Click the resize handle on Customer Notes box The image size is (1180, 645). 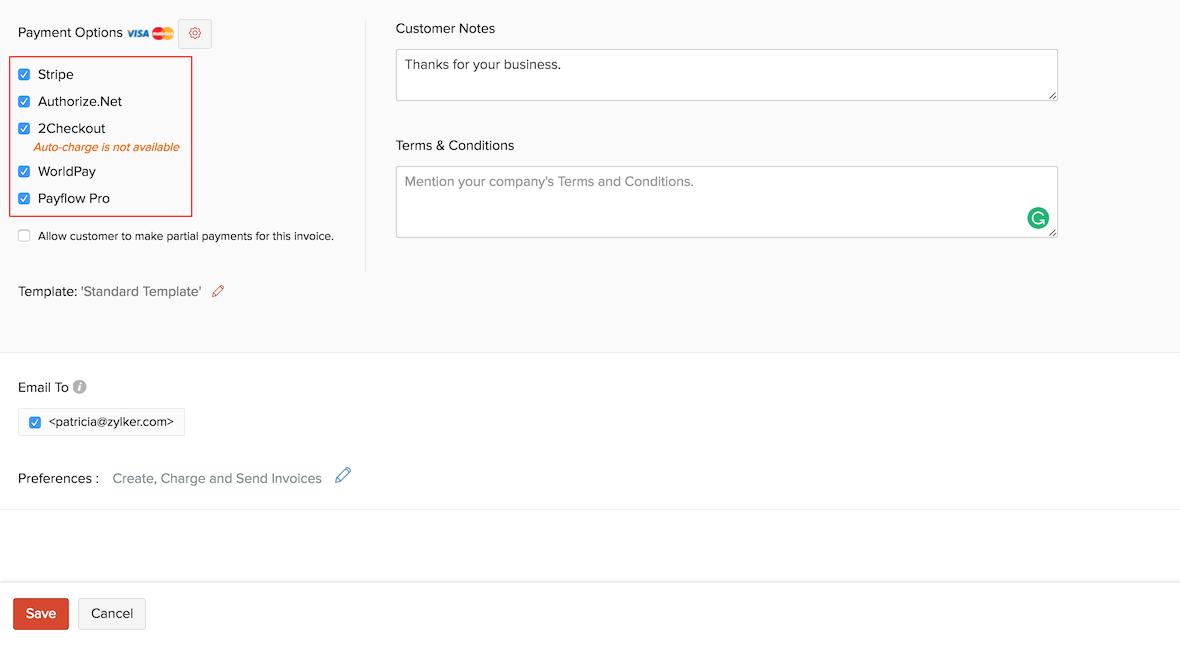pos(1052,96)
